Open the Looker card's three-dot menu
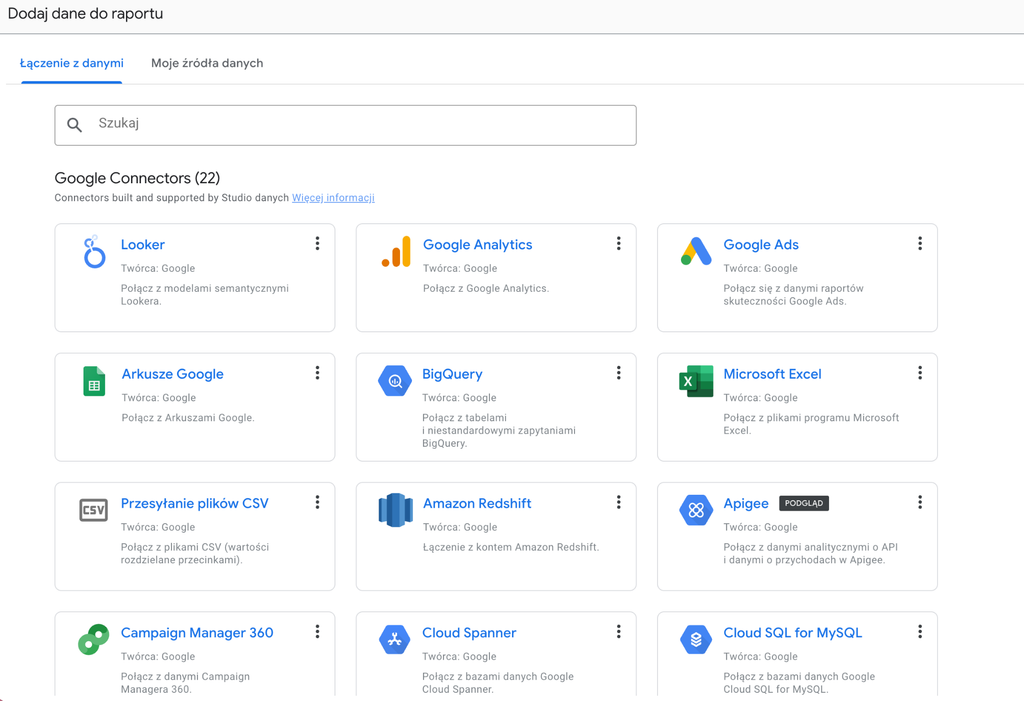This screenshot has height=701, width=1024. coord(317,244)
